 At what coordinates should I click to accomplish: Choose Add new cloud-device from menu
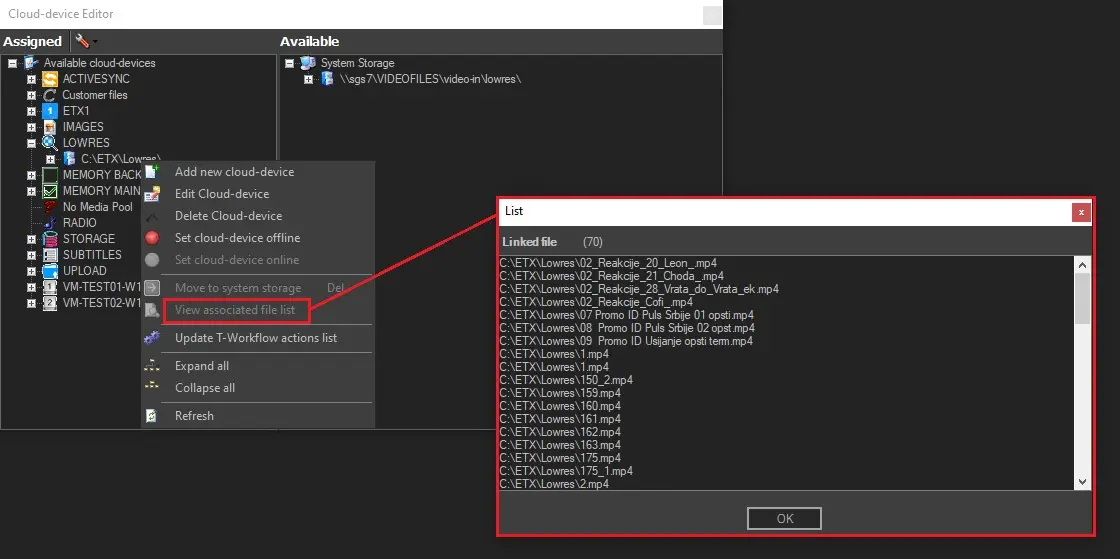234,172
